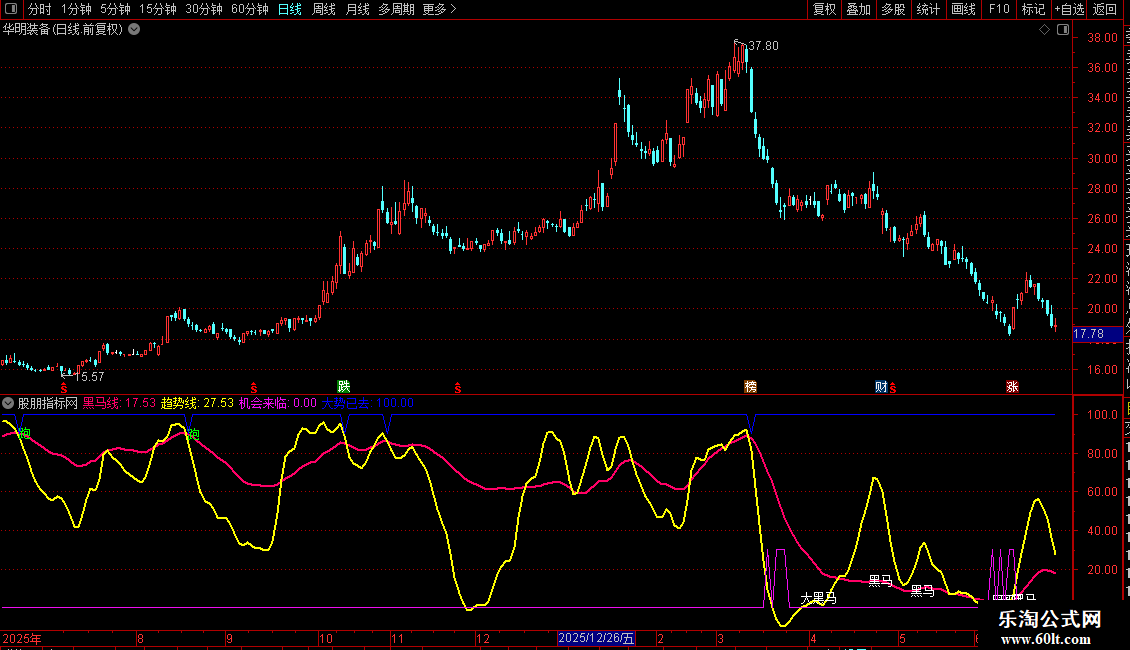Open the 复权 adjustment option
Screen dimensions: 1130x650
point(824,9)
